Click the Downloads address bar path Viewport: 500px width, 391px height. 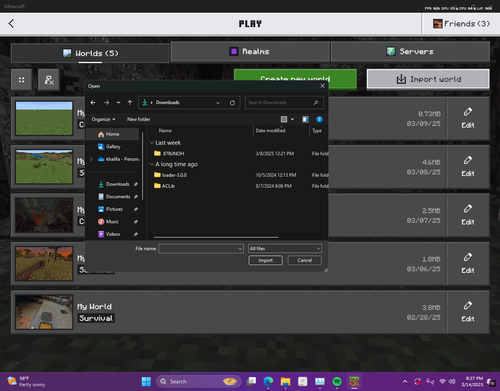click(x=168, y=103)
